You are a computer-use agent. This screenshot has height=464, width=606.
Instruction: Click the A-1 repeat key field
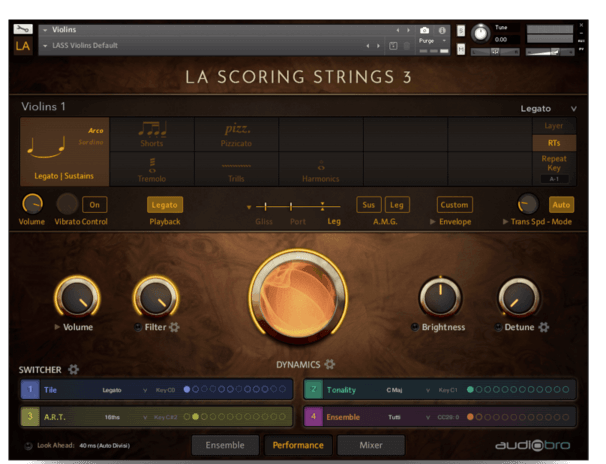pyautogui.click(x=554, y=179)
